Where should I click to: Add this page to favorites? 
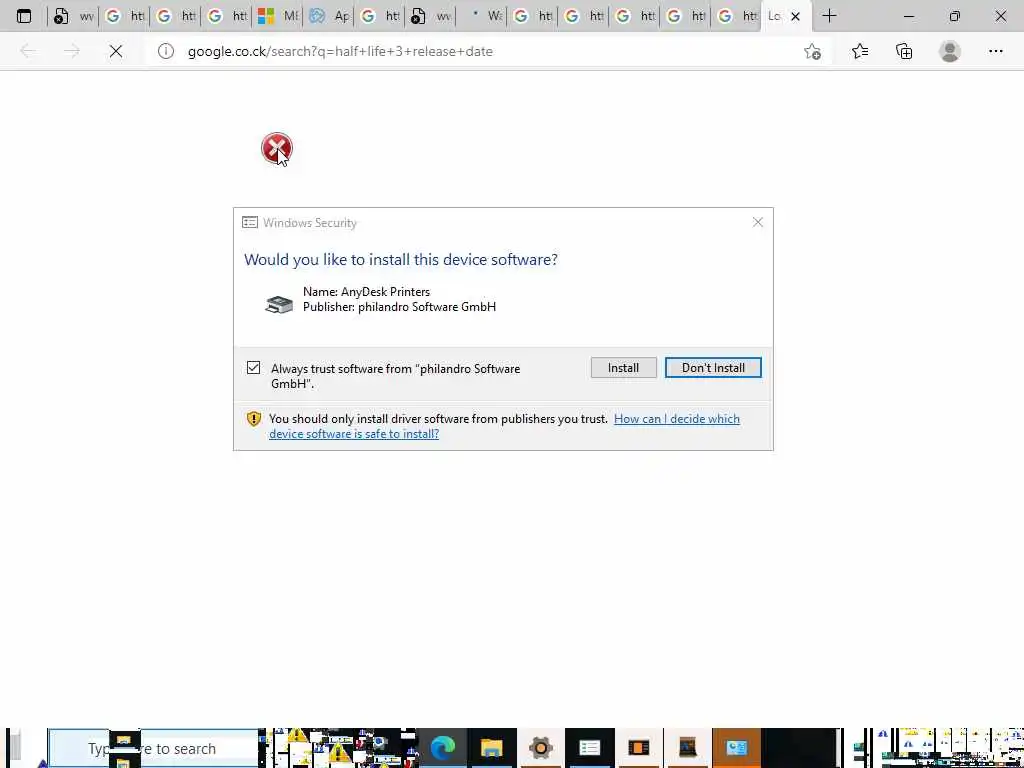[x=812, y=51]
